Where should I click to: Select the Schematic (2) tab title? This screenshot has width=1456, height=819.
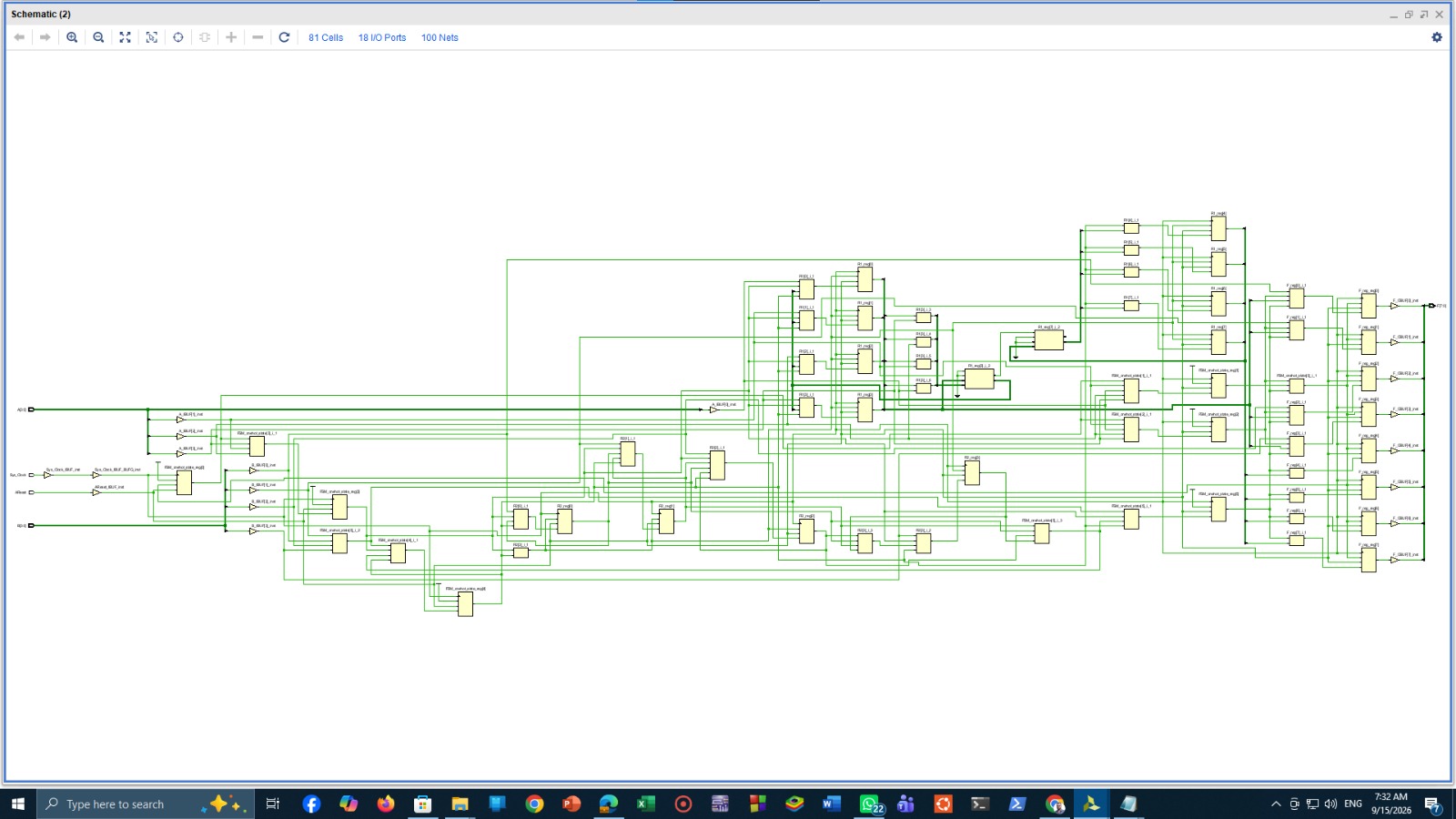(41, 14)
